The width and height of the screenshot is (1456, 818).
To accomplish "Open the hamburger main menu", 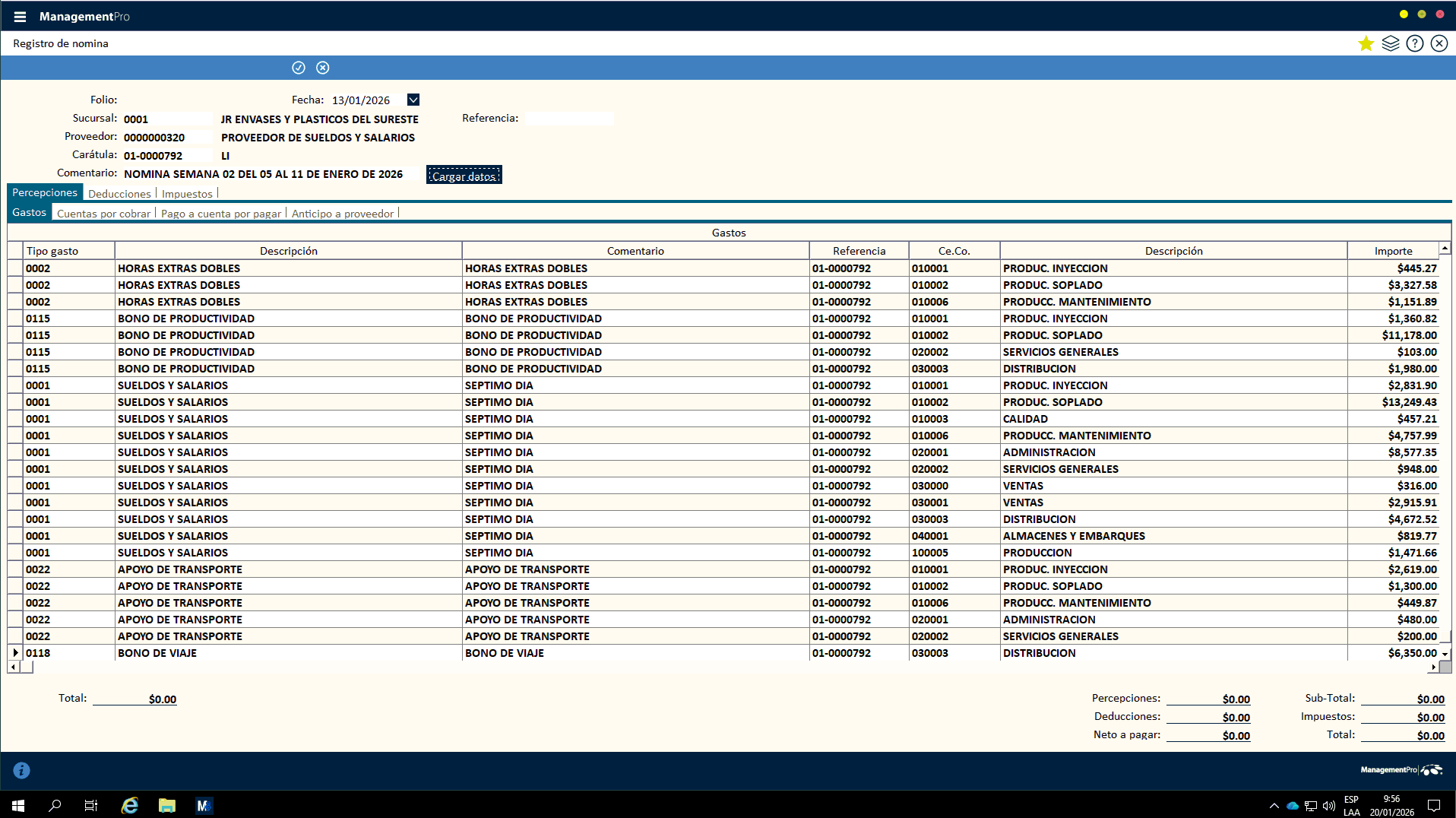I will pos(20,17).
